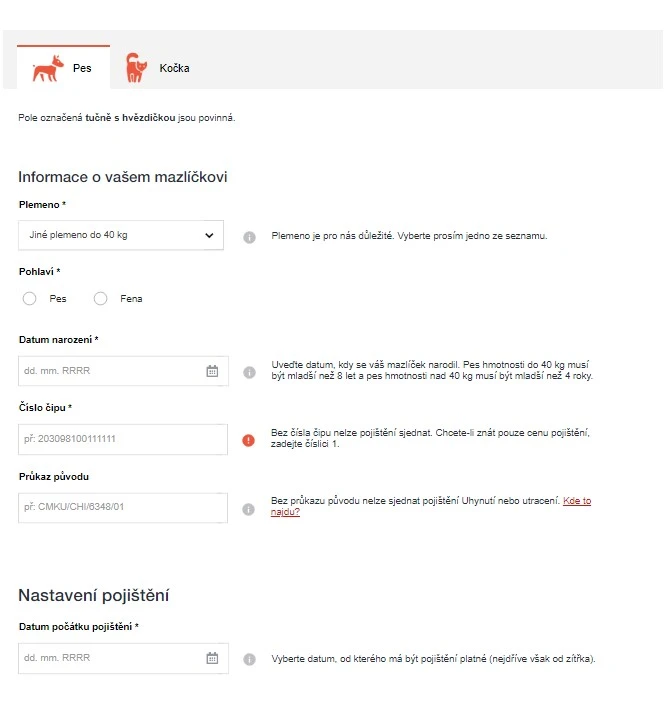Switch to the Pes tab
The width and height of the screenshot is (669, 706).
[x=63, y=68]
